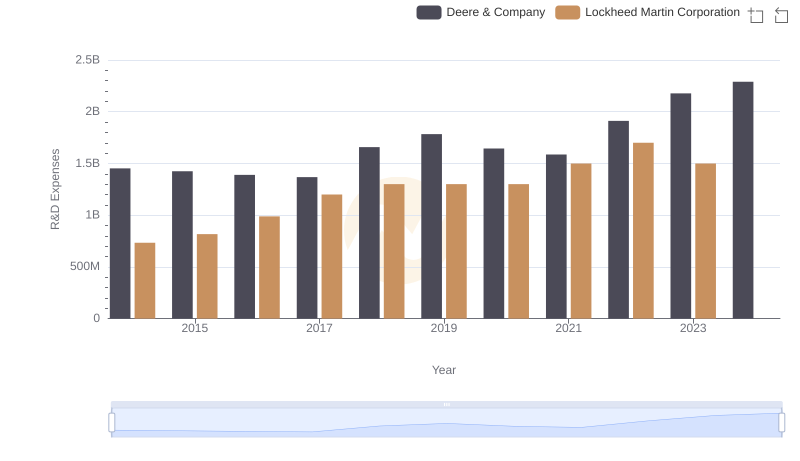Image resolution: width=800 pixels, height=461 pixels.
Task: Click the left handle of the range slider
Action: click(112, 423)
